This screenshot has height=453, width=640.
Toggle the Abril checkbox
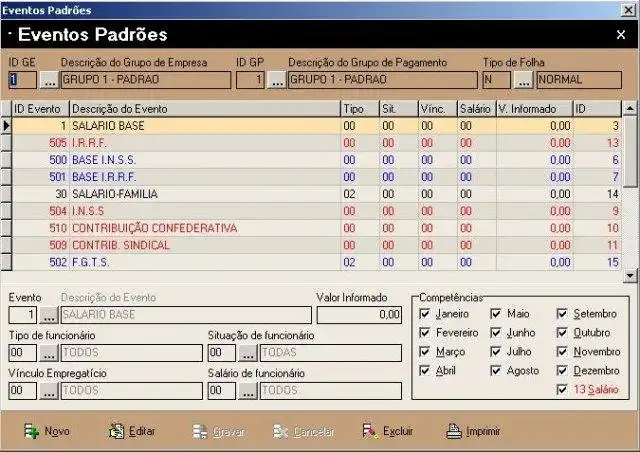[424, 370]
